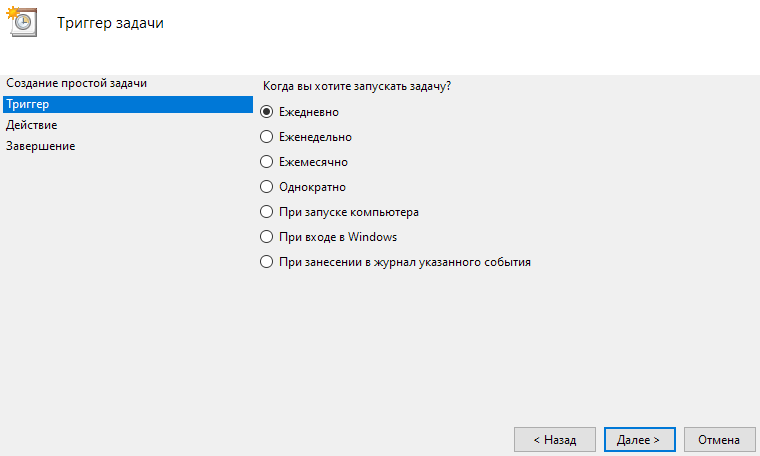This screenshot has height=456, width=760.
Task: Select the Ежедневно radio button
Action: click(x=266, y=112)
